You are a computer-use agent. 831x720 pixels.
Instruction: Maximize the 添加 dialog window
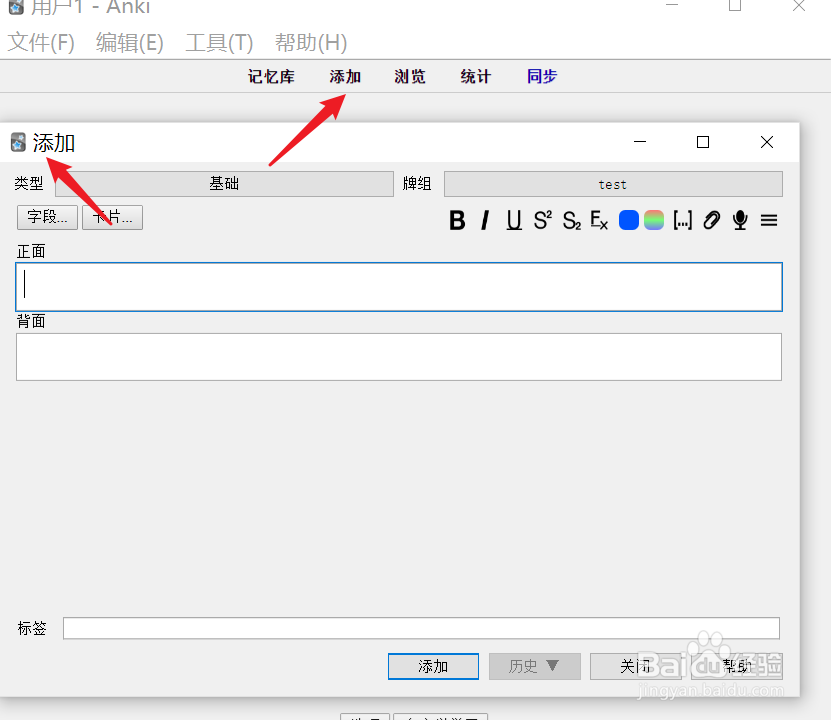703,142
